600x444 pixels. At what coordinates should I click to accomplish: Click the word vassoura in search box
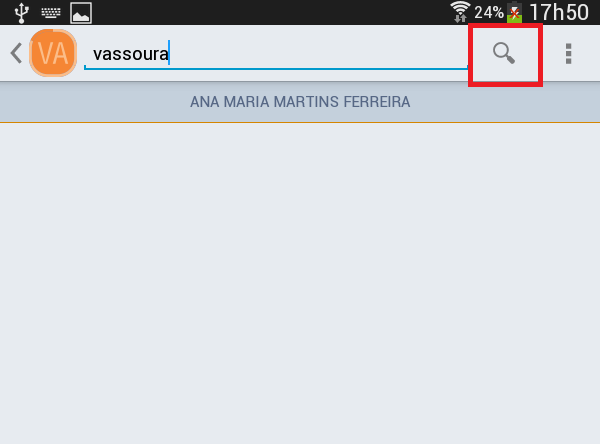130,54
